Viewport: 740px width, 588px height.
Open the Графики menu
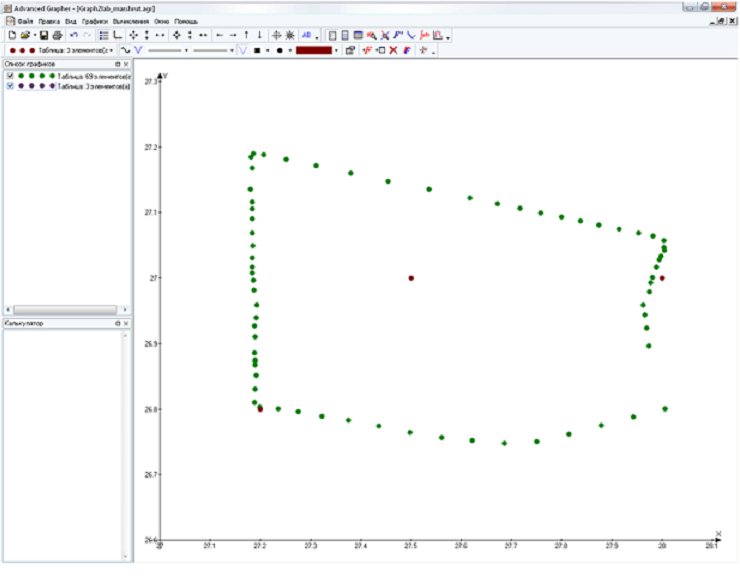95,21
